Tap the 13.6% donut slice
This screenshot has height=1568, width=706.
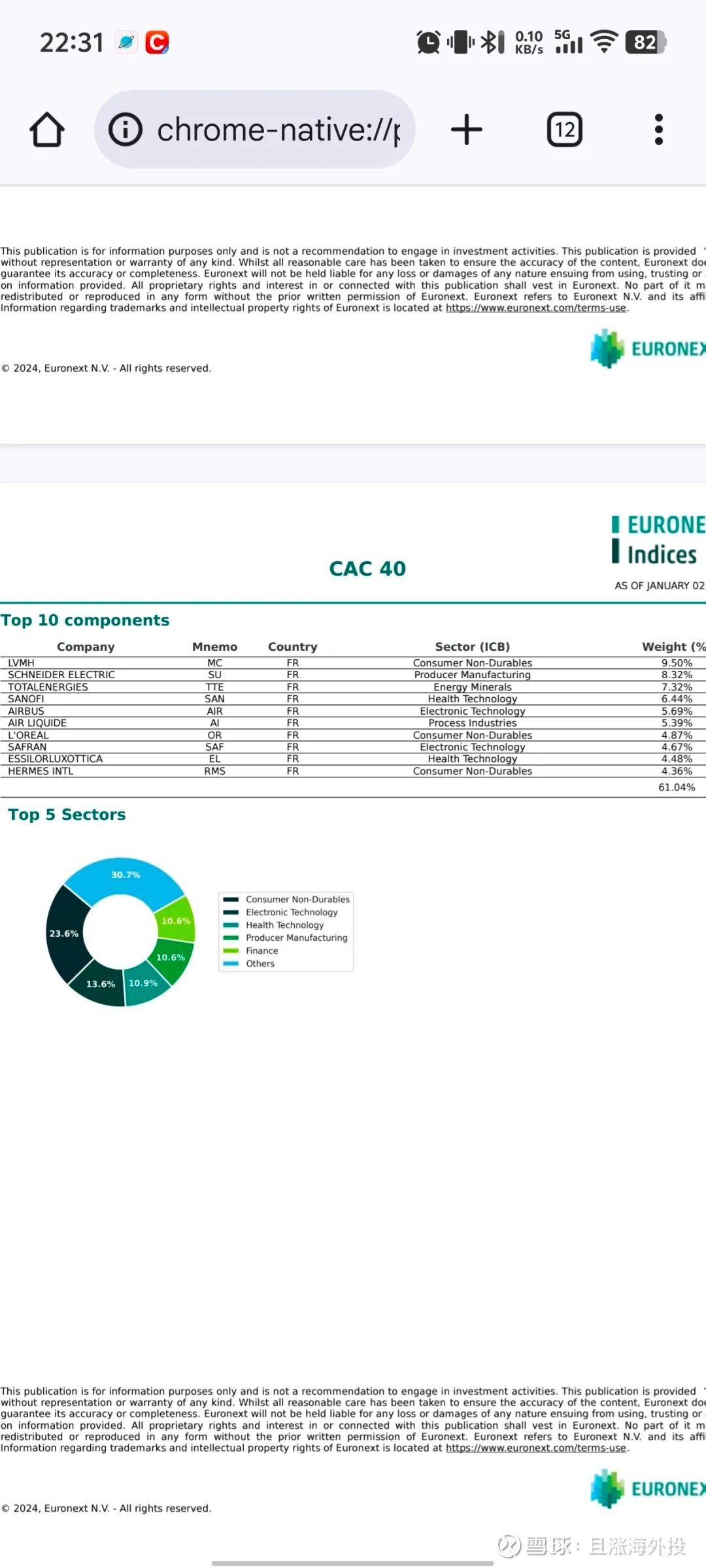click(x=100, y=984)
